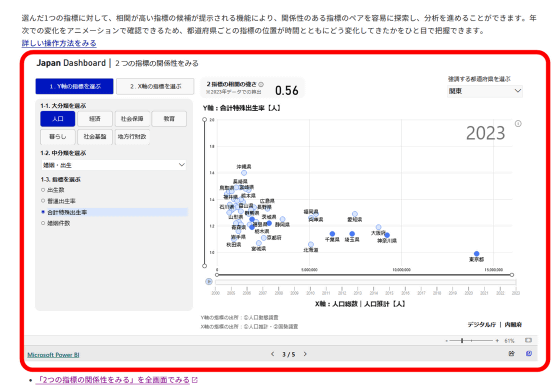
Task: Click the correlation strength help icon
Action: click(261, 84)
